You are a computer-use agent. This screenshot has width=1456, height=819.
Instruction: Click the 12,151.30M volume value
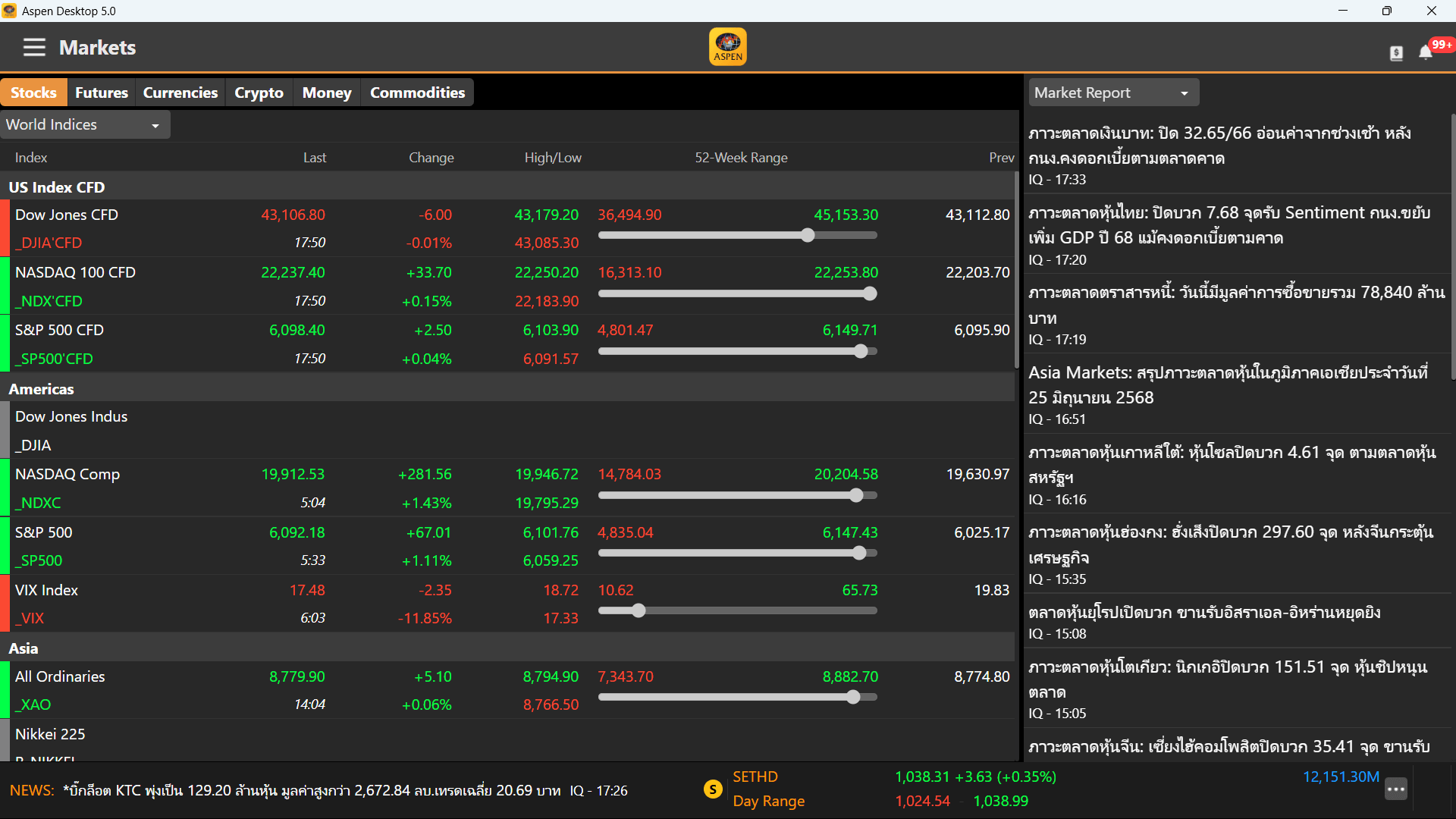1341,777
